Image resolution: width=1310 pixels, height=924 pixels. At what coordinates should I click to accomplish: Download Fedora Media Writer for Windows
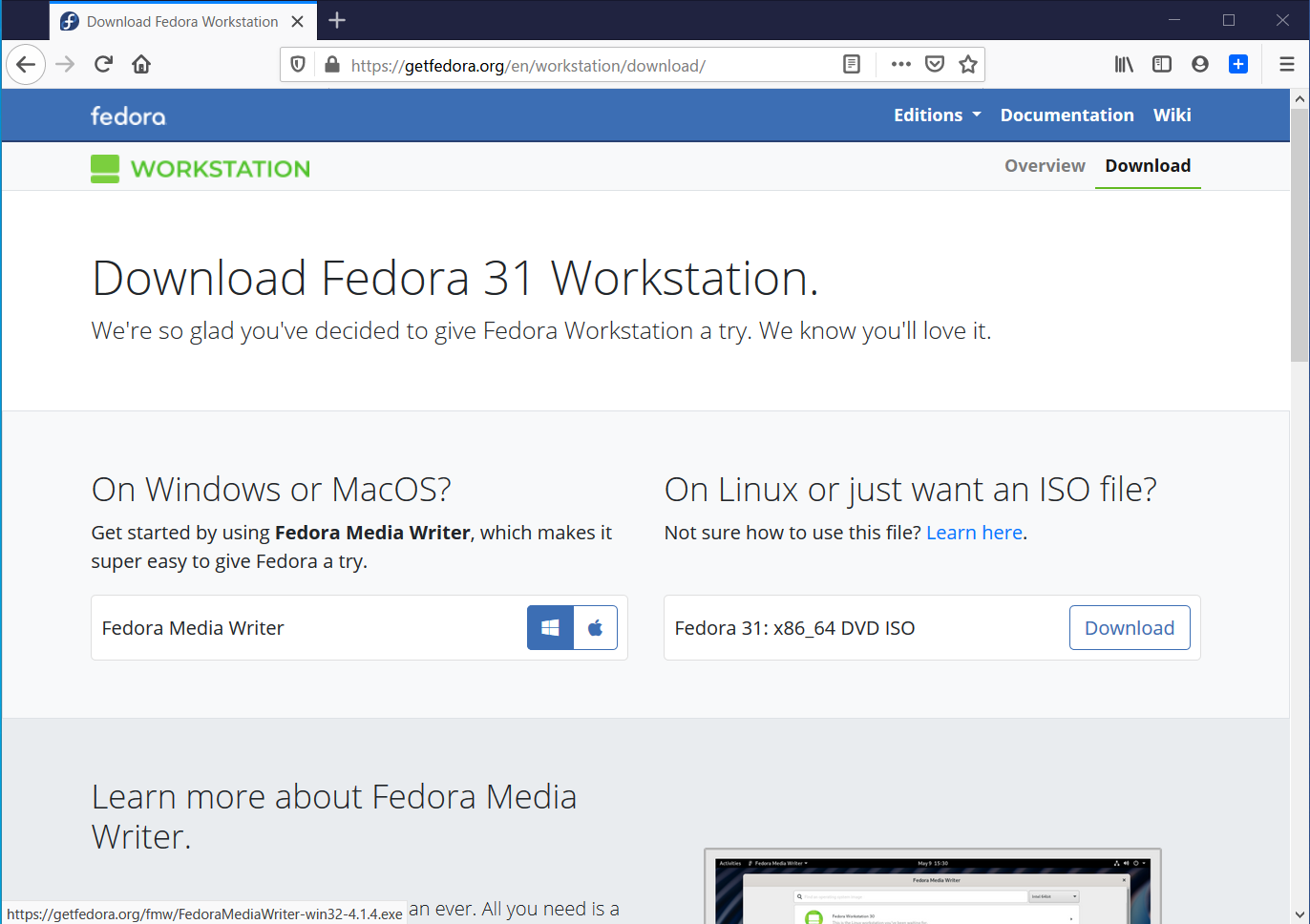point(550,628)
